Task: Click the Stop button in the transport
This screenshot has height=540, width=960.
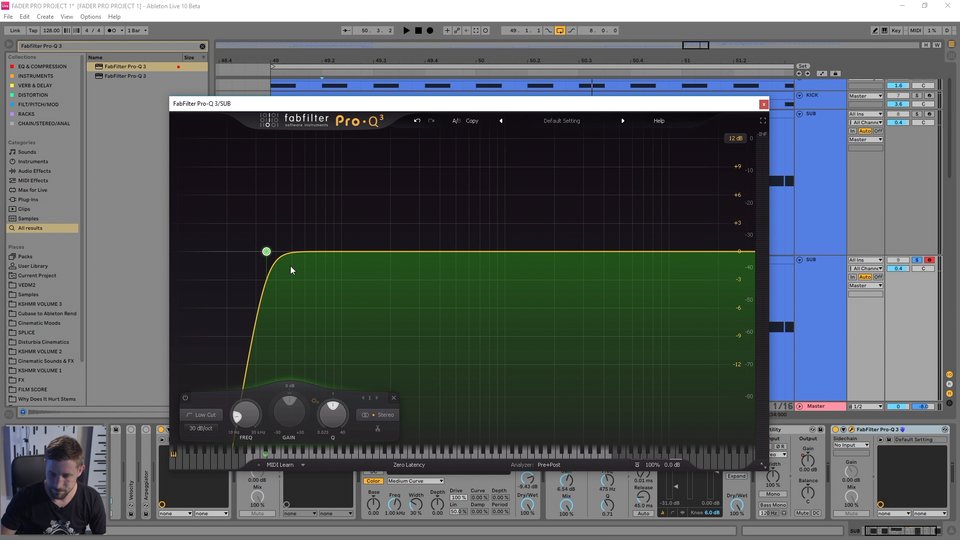Action: point(418,30)
